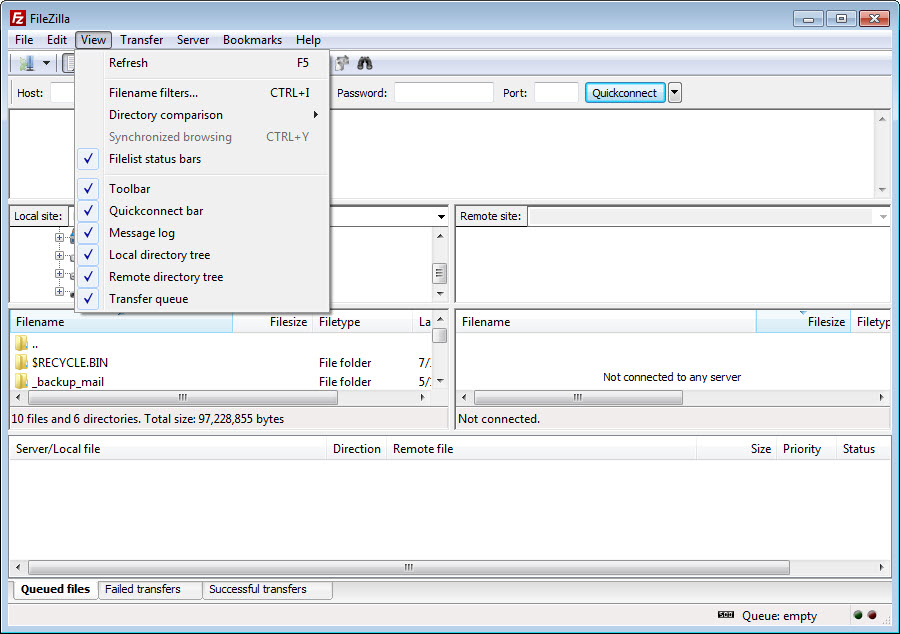Toggle Local directory tree visibility

88,255
